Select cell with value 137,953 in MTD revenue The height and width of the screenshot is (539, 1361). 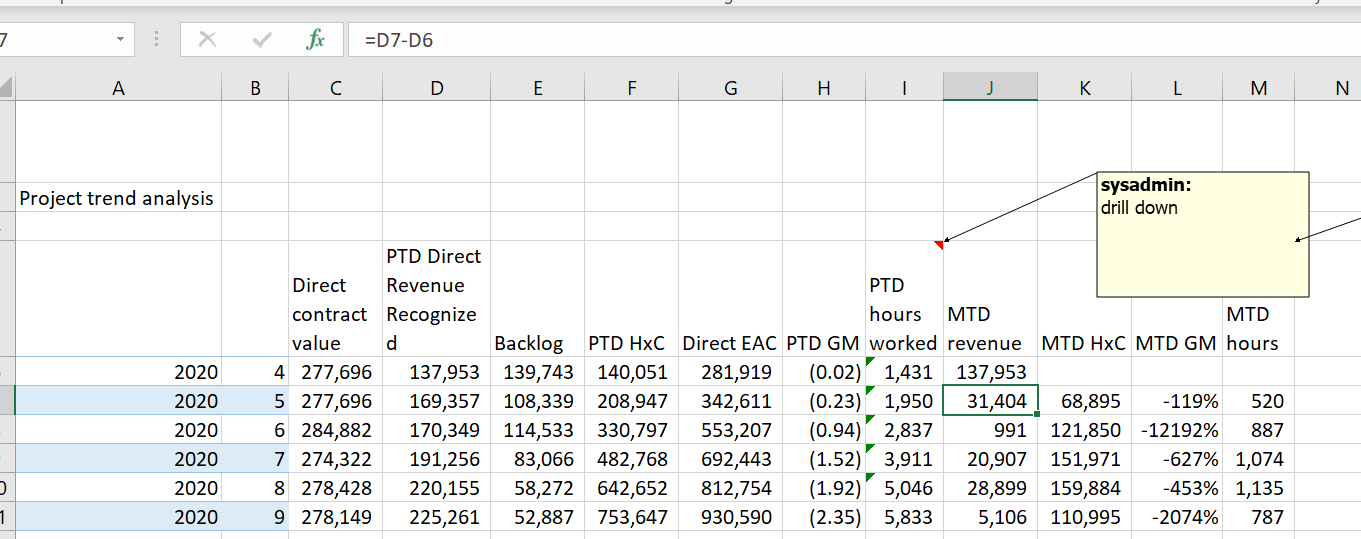(990, 372)
